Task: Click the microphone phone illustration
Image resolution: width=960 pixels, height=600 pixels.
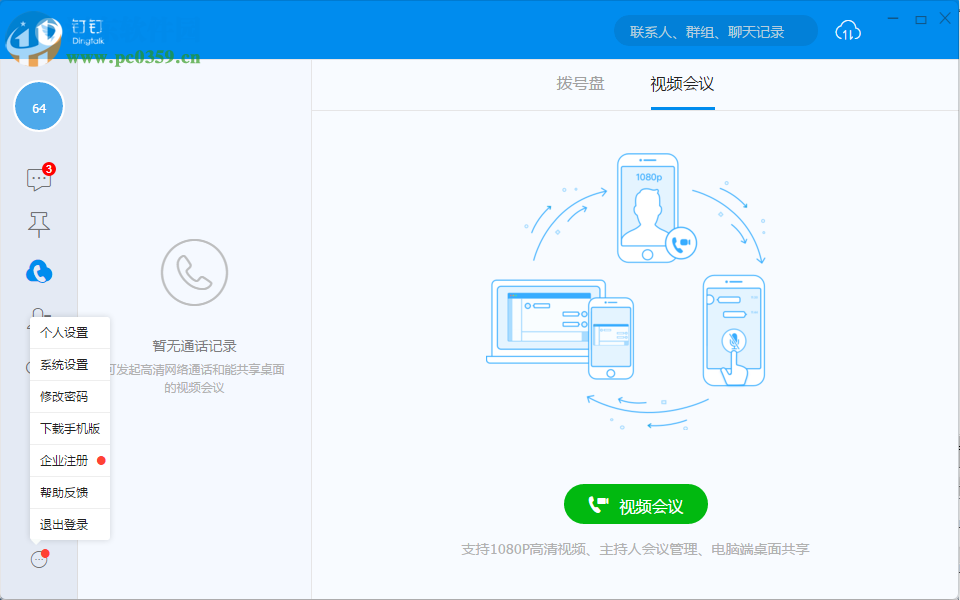Action: click(733, 331)
